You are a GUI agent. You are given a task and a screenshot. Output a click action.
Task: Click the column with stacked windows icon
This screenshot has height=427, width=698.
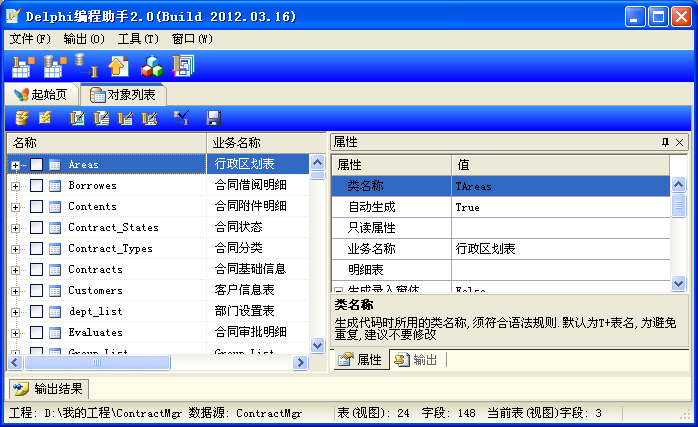[x=183, y=66]
